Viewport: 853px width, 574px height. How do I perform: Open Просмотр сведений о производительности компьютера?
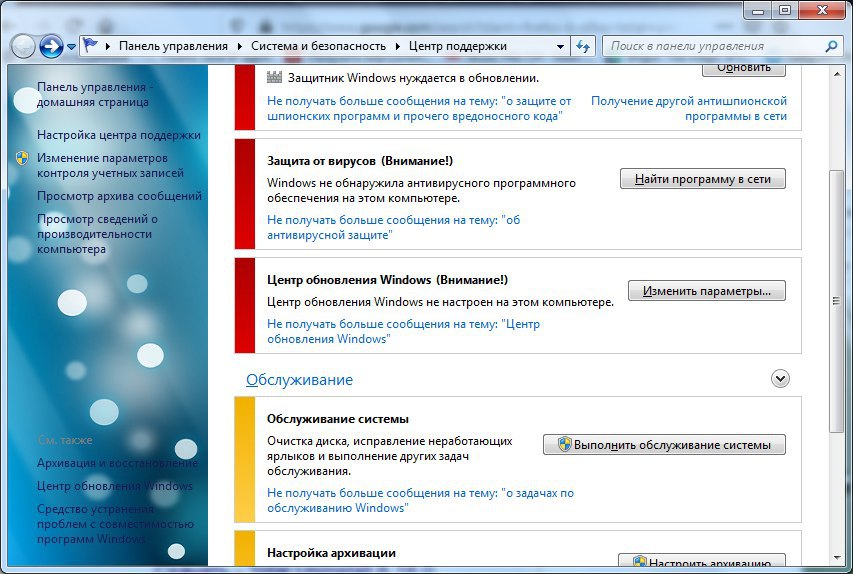(x=97, y=234)
